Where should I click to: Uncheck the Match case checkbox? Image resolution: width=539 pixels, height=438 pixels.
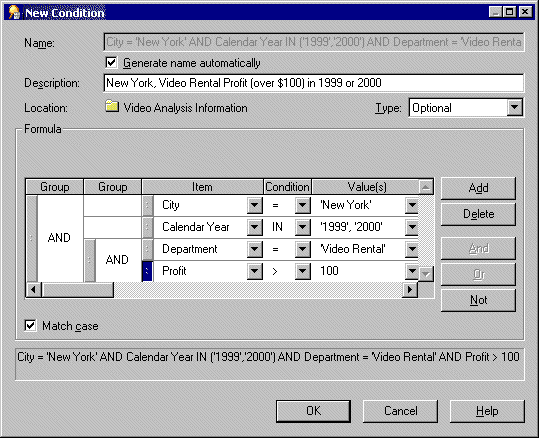30,325
